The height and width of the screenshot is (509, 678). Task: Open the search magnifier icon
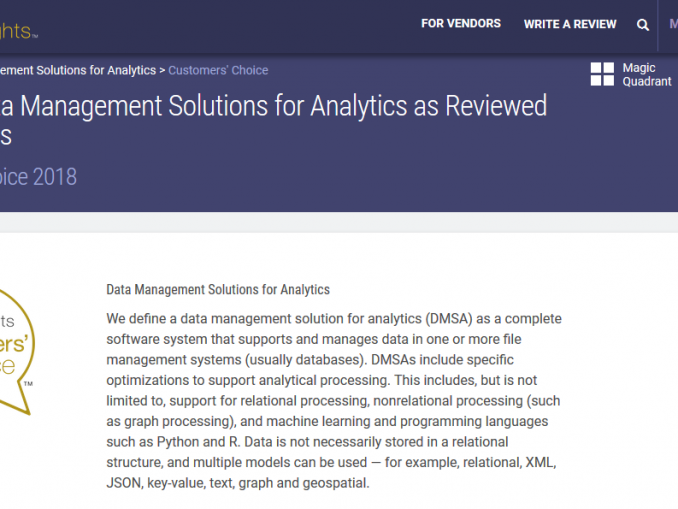point(643,25)
